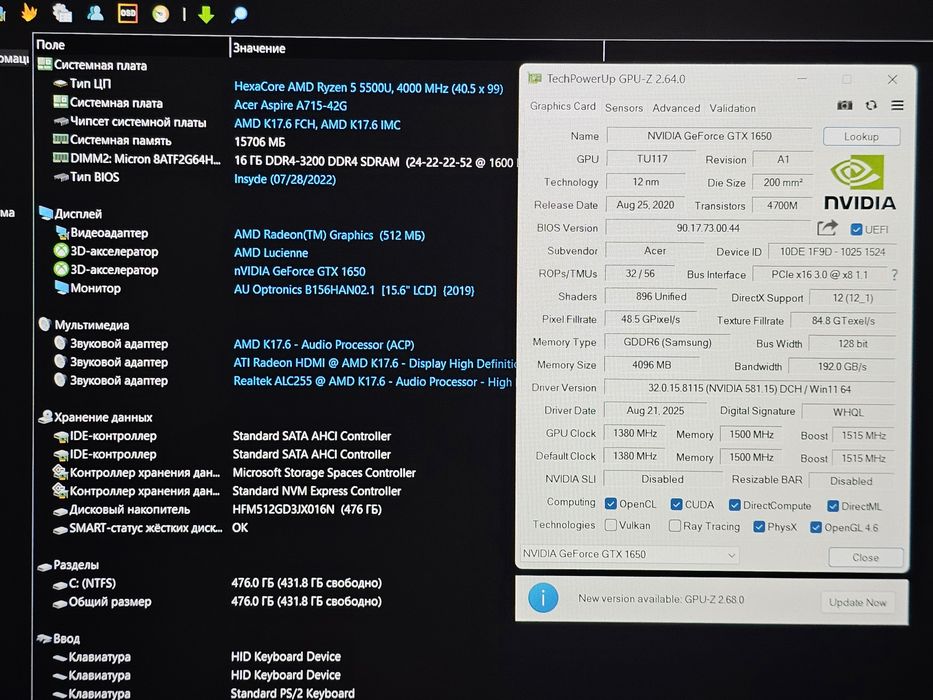
Task: Open the AU Optronics B156HAN02.1 link
Action: [354, 290]
